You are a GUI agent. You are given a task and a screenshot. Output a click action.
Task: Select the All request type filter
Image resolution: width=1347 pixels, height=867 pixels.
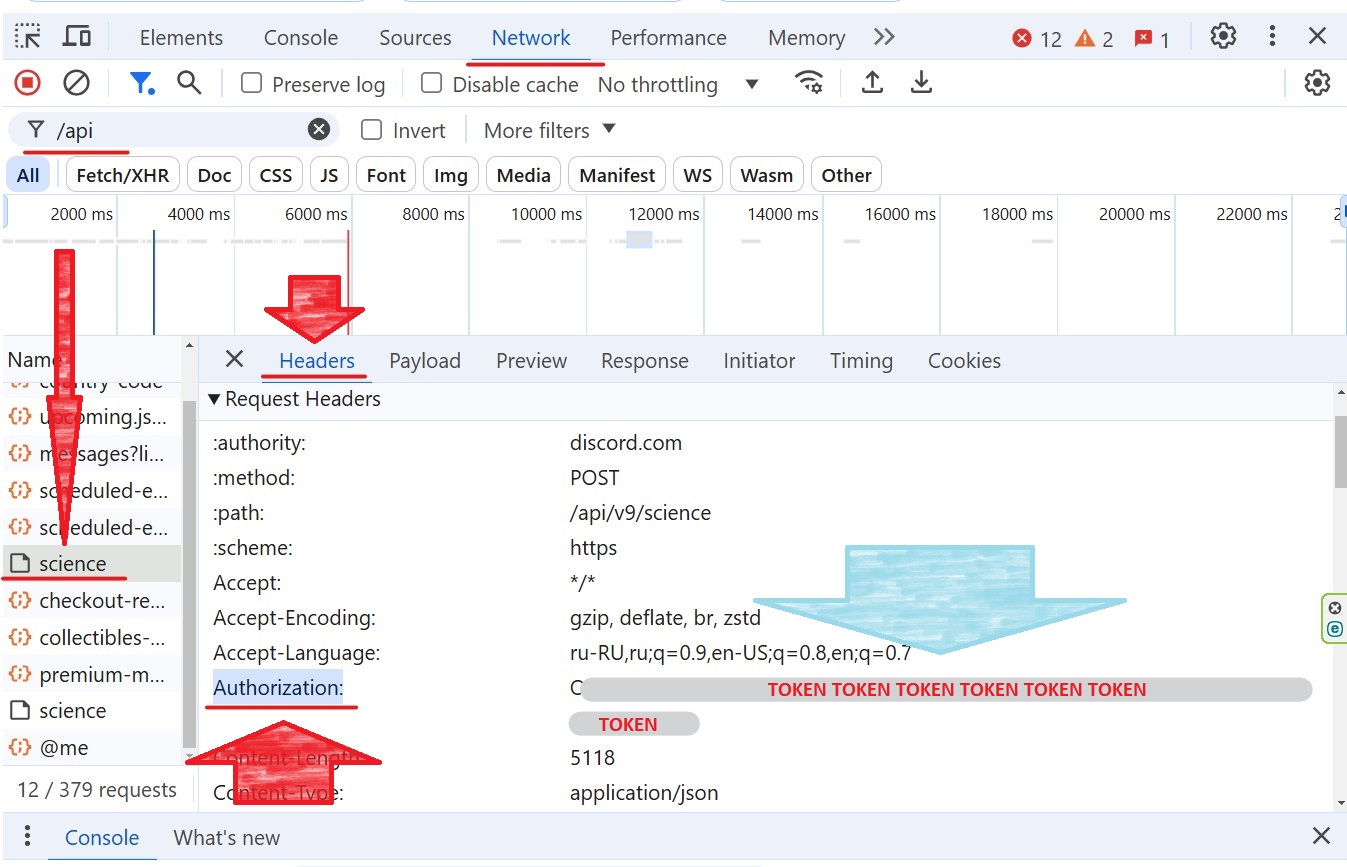(28, 175)
